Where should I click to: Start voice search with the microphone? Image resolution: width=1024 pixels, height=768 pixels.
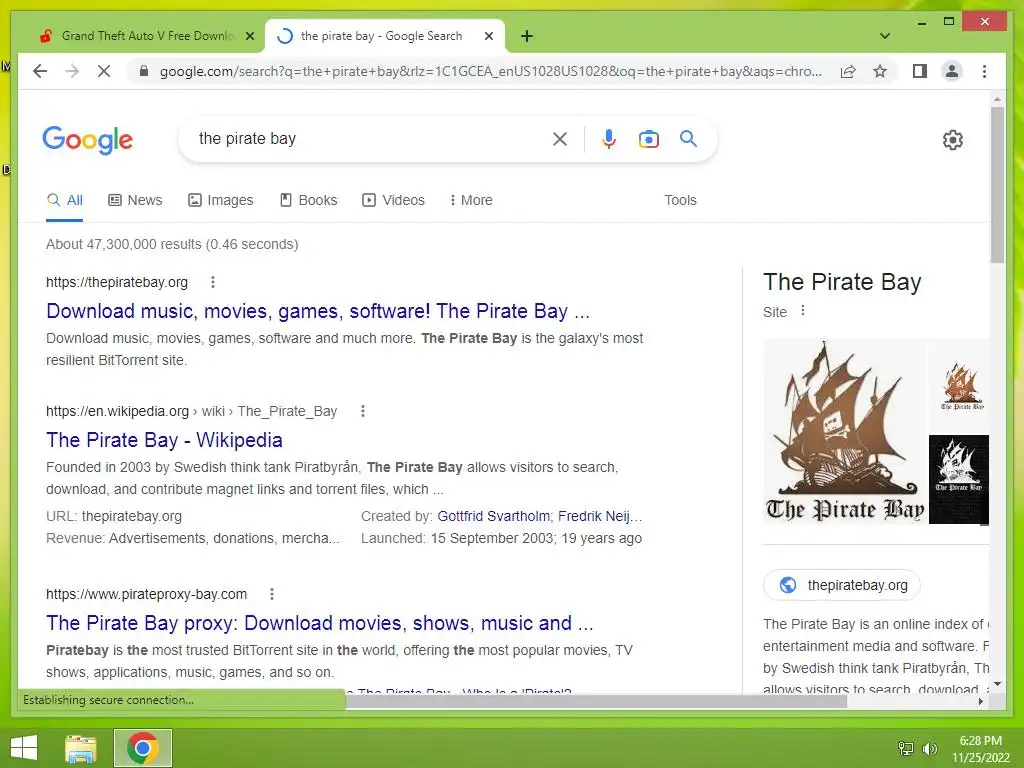pos(609,138)
